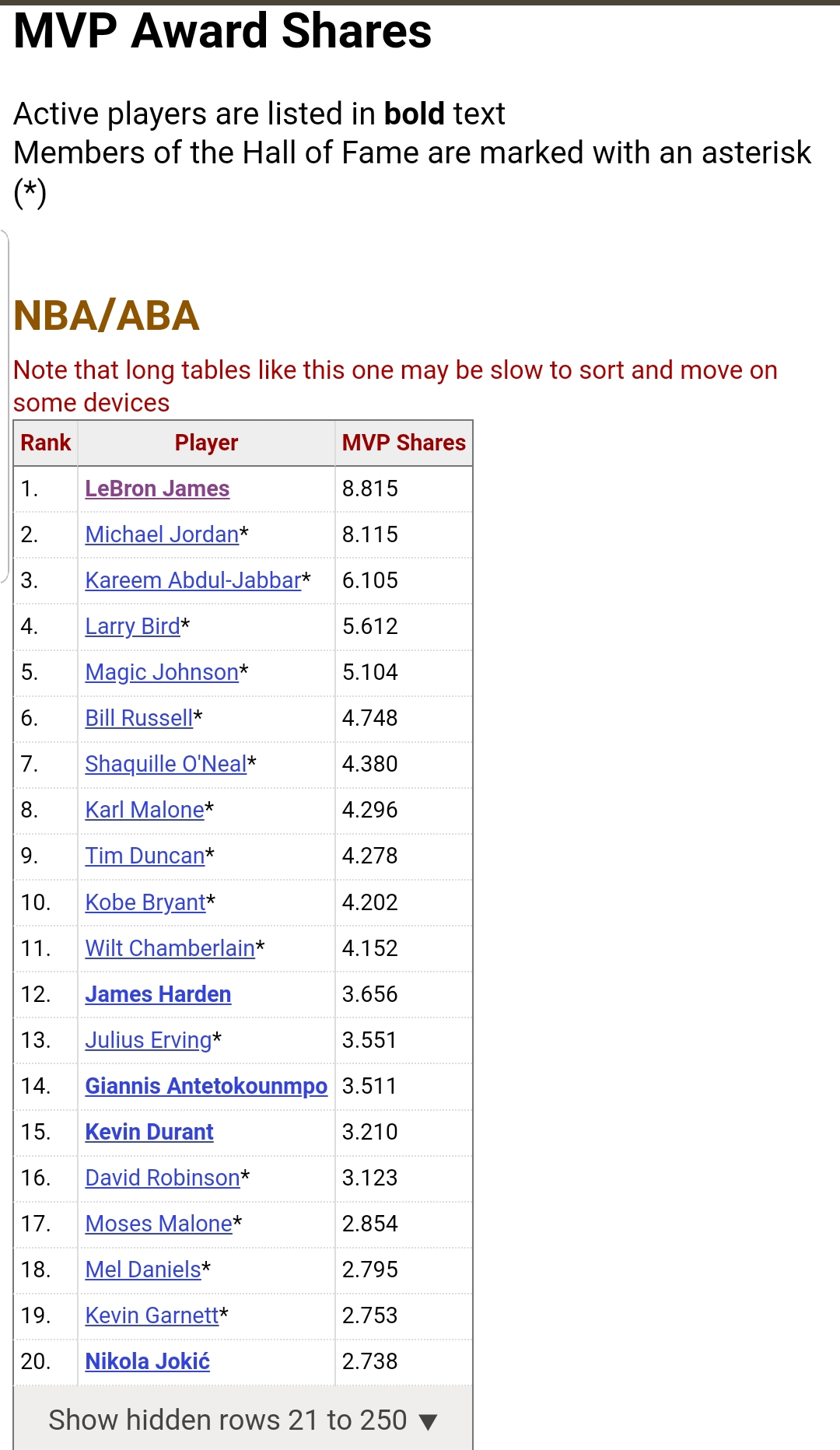840x1450 pixels.
Task: Visit Kevin Durant's profile
Action: (149, 1132)
